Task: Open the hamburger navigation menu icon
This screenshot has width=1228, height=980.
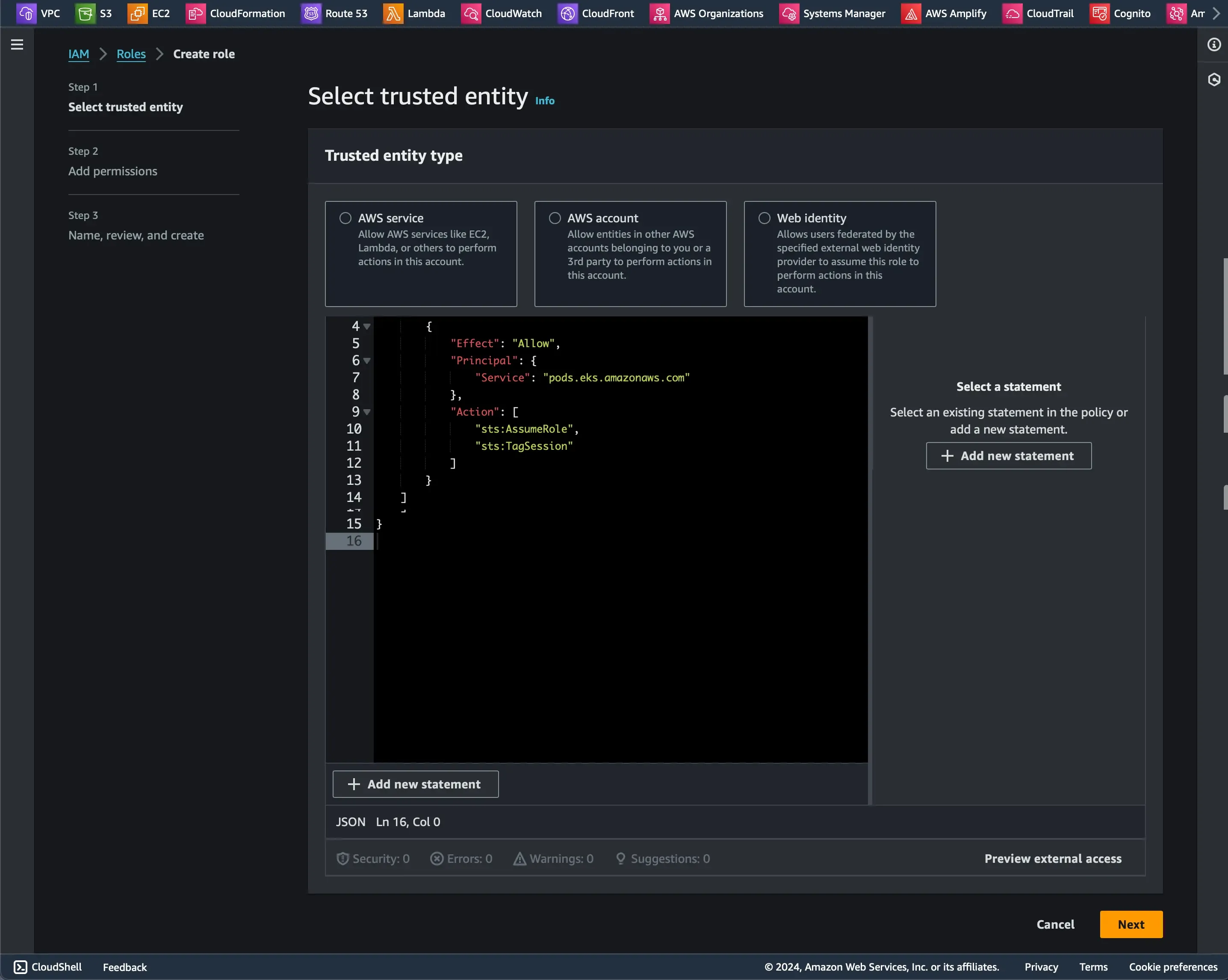Action: (17, 44)
